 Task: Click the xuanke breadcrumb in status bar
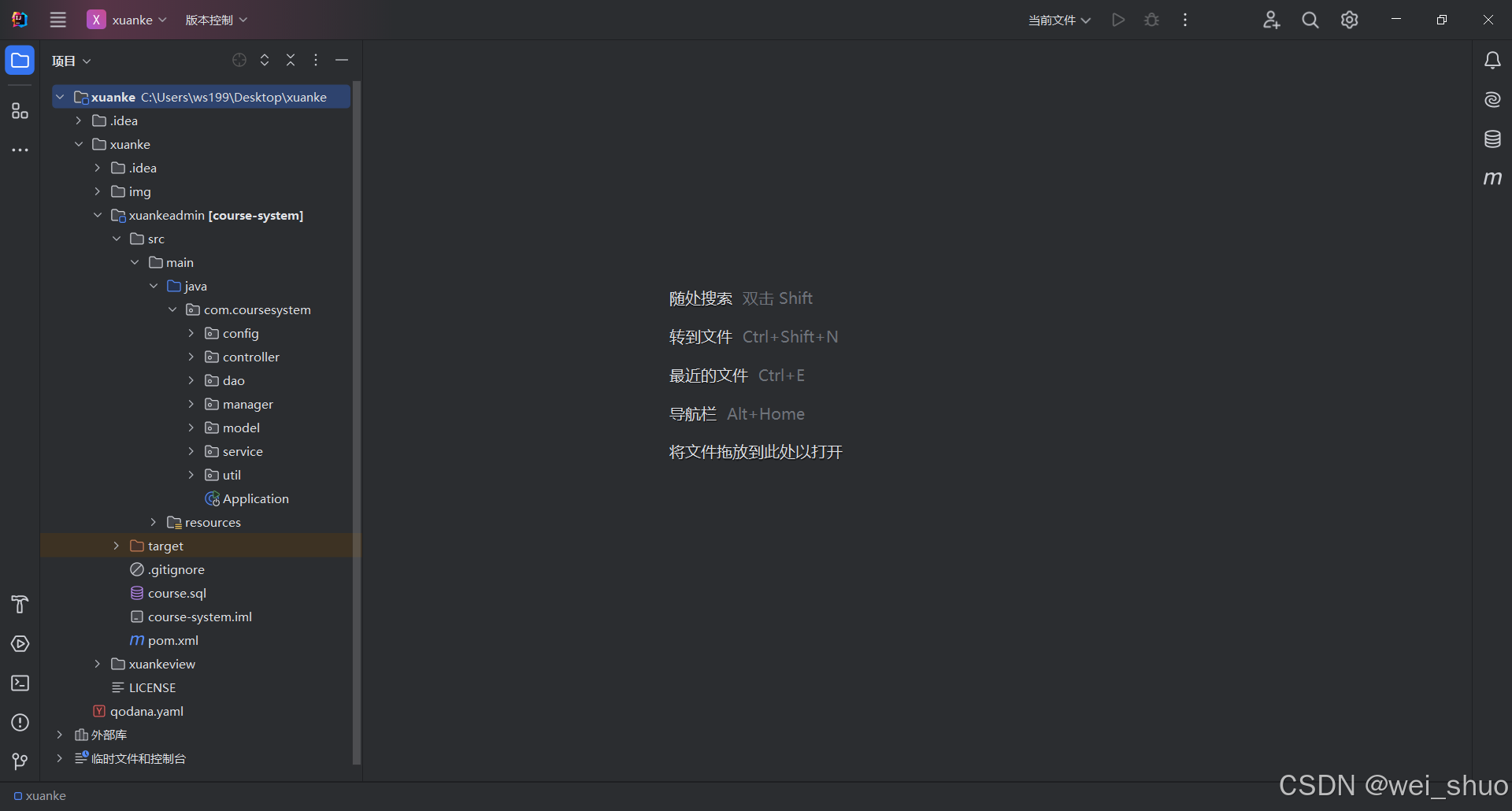pyautogui.click(x=40, y=796)
